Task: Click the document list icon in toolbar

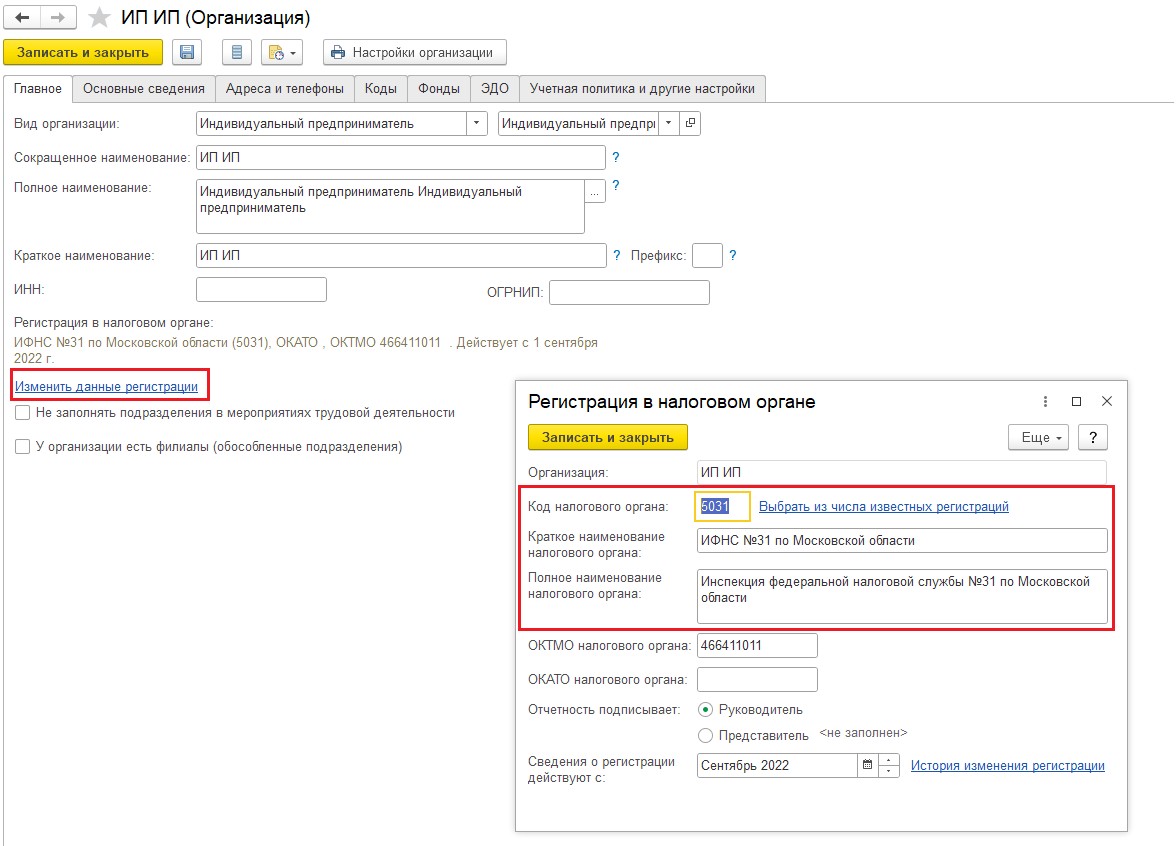Action: tap(236, 53)
